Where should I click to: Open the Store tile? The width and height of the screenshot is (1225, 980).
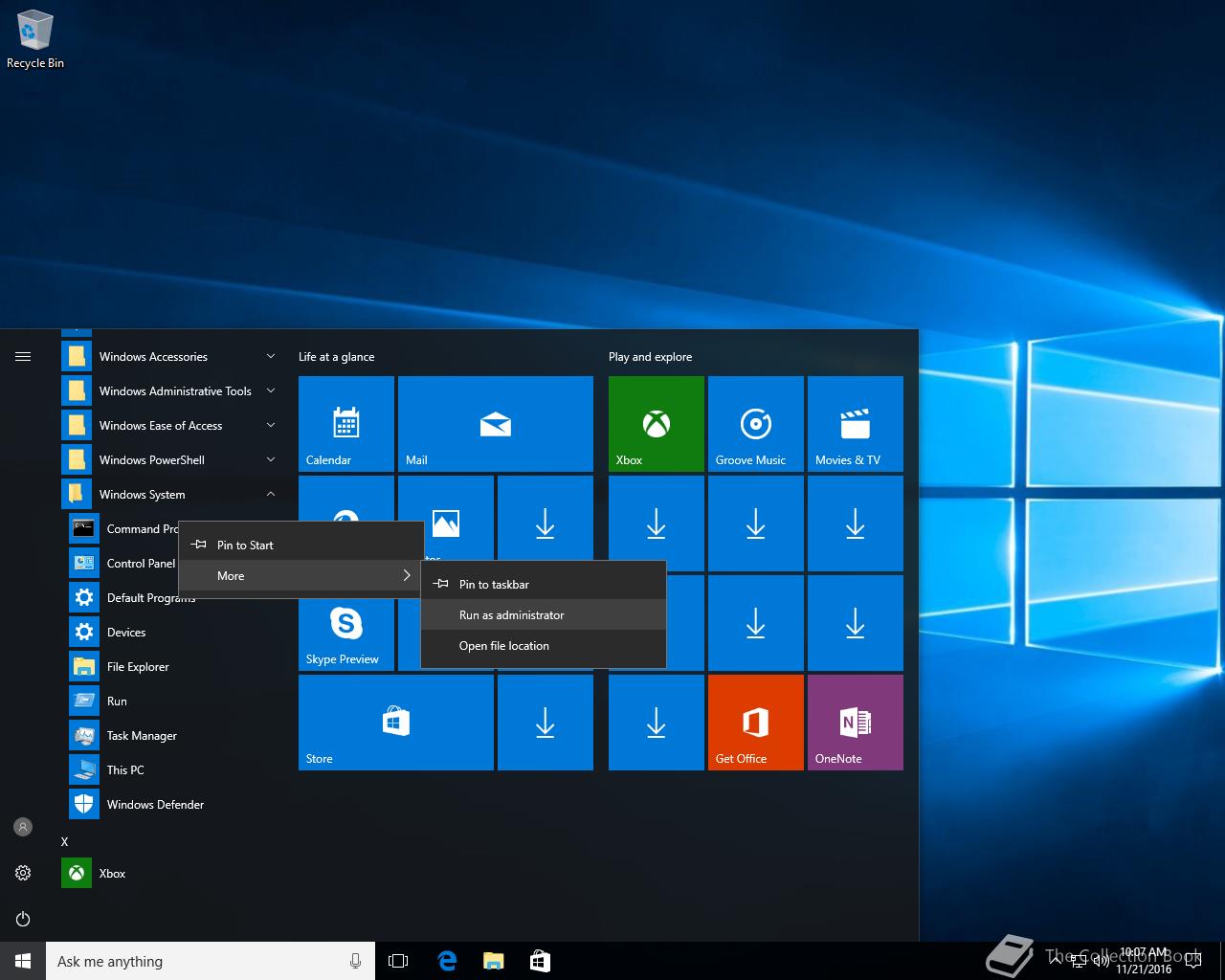[396, 723]
